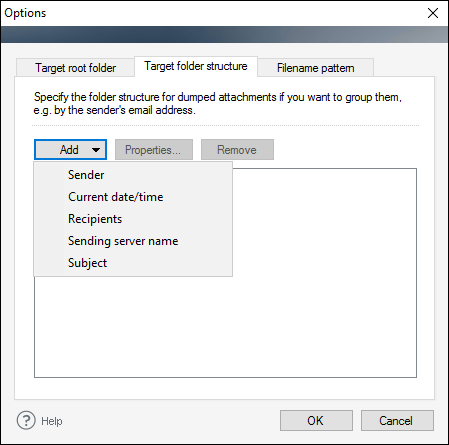Confirm with the OK button
The width and height of the screenshot is (449, 445).
(316, 421)
